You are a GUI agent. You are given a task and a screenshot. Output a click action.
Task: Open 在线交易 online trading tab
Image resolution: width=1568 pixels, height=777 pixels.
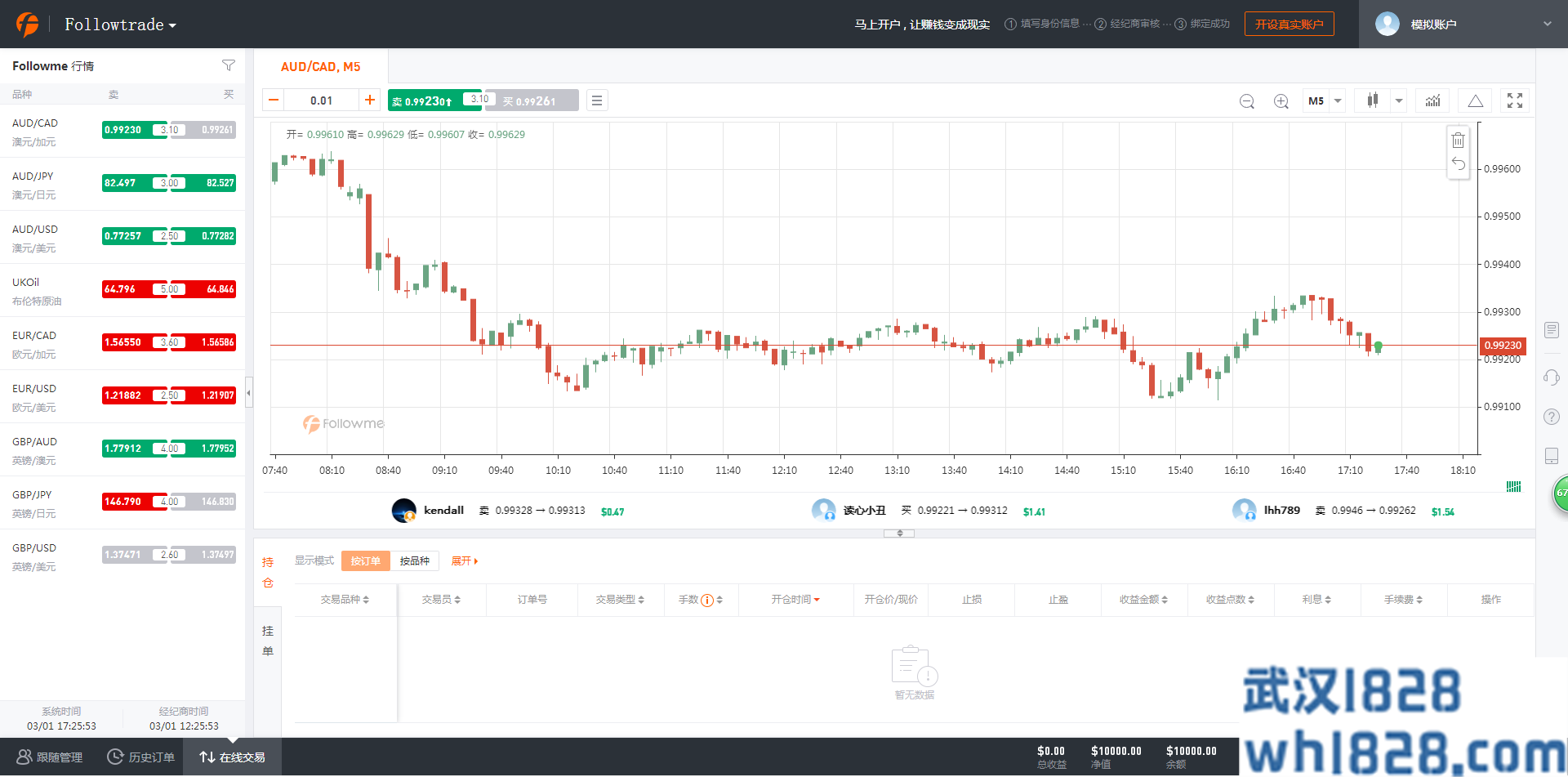(x=233, y=757)
